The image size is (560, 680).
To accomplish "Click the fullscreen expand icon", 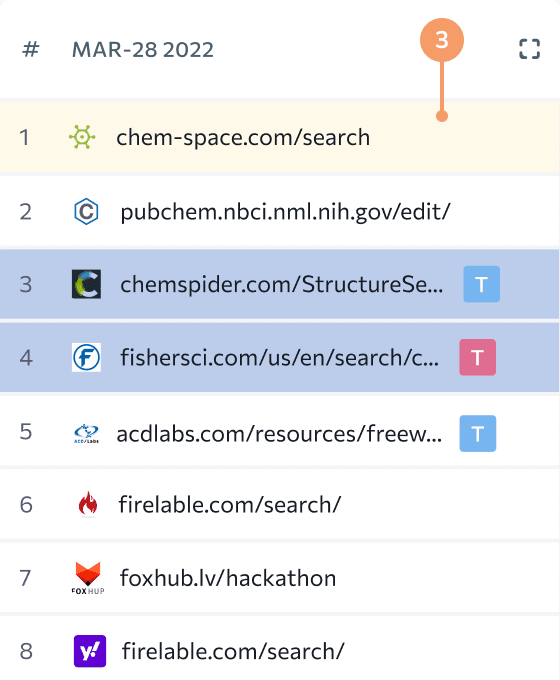I will point(529,49).
